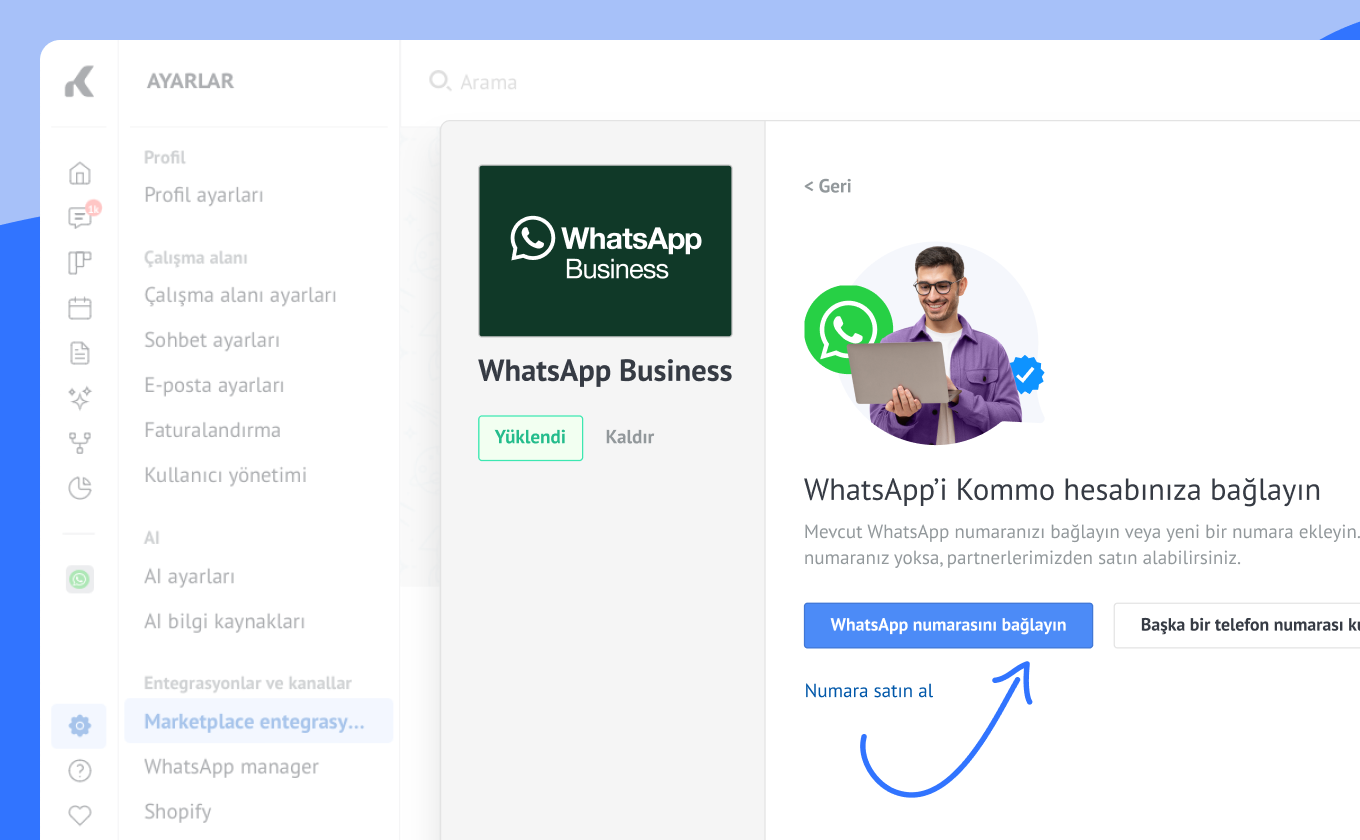Click the Kommo logo icon
The width and height of the screenshot is (1360, 840).
point(79,81)
